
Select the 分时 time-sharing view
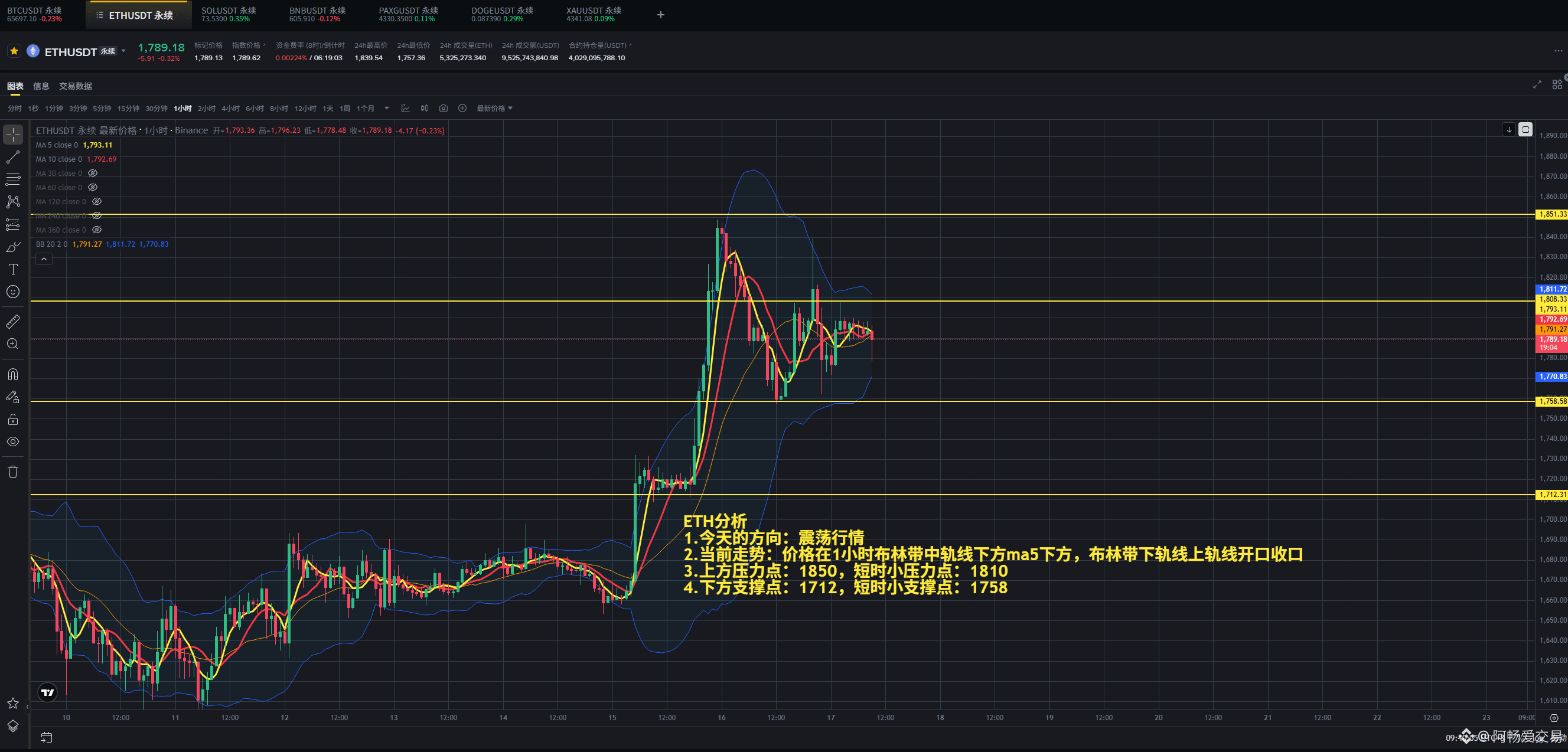click(15, 108)
